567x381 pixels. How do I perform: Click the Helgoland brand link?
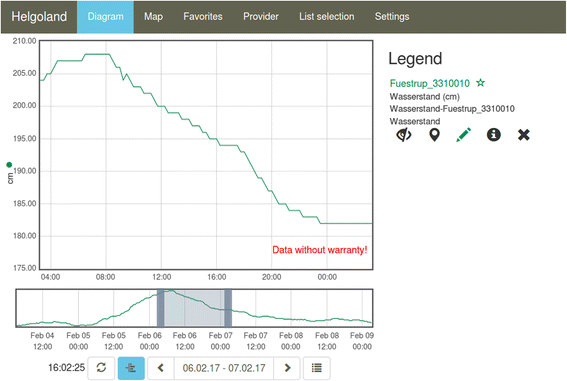[x=39, y=17]
